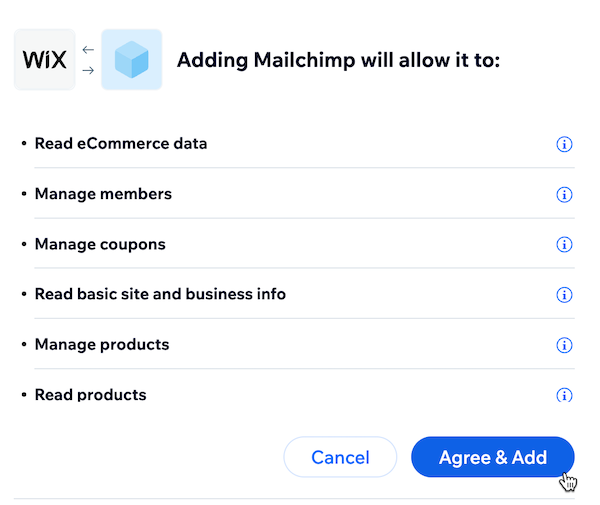Click the right-pointing arrow between the logos

88,70
